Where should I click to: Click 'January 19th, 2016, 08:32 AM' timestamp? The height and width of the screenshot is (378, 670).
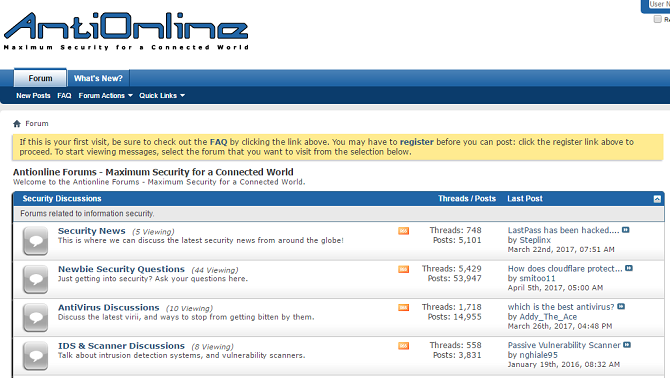[564, 365]
